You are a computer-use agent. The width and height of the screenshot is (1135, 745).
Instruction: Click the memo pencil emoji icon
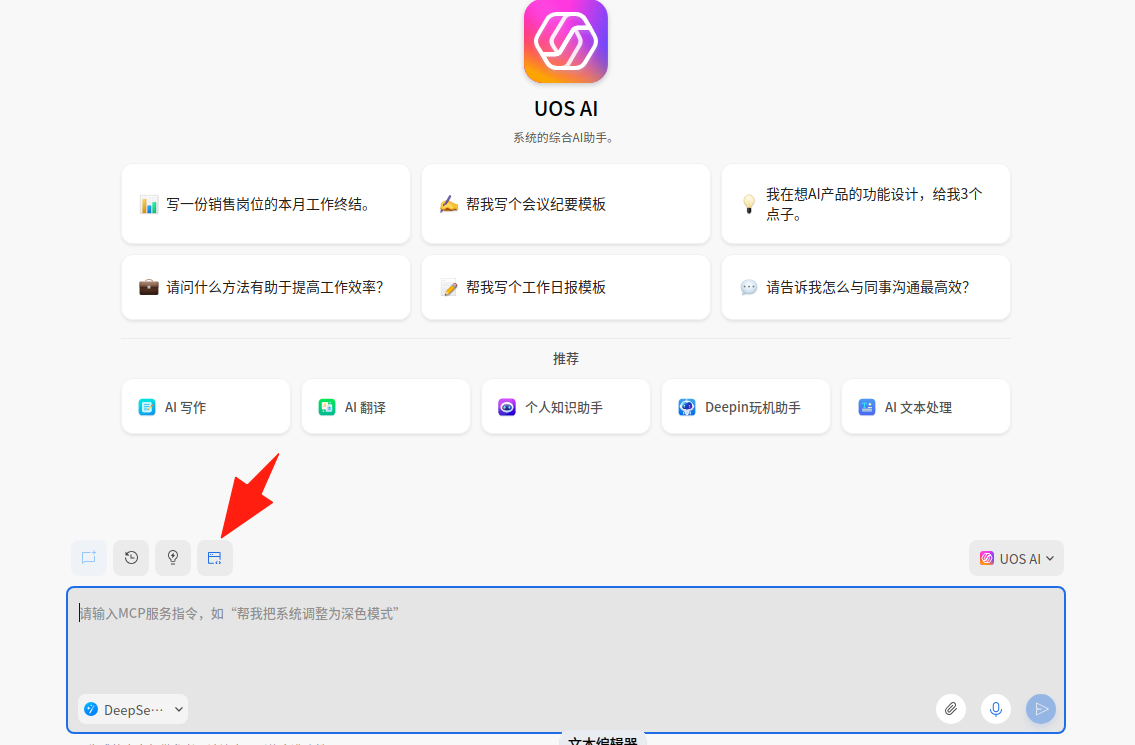(450, 288)
